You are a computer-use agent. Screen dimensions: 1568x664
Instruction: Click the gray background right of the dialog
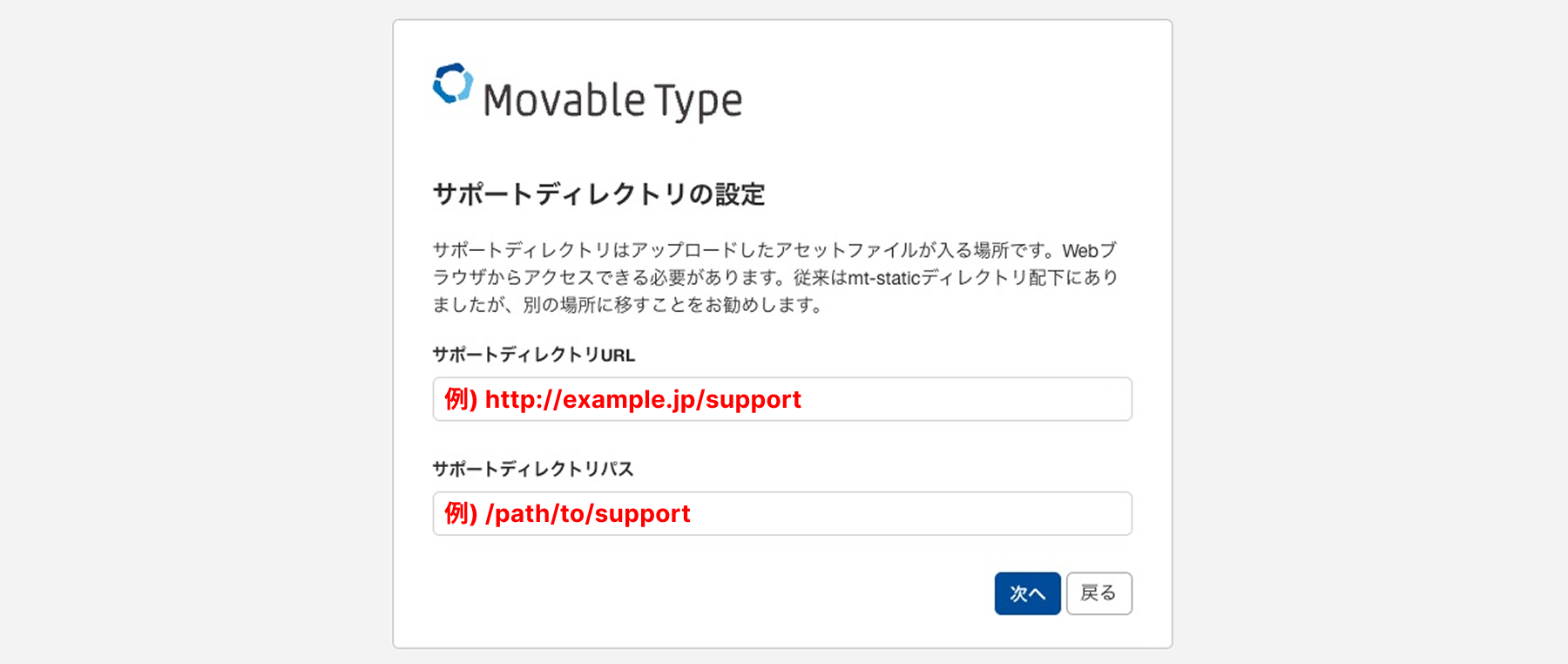coord(1368,331)
